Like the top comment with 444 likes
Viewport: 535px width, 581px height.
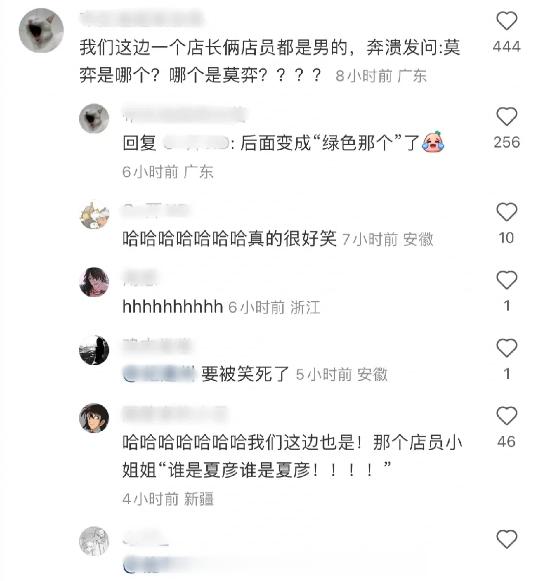pyautogui.click(x=506, y=20)
